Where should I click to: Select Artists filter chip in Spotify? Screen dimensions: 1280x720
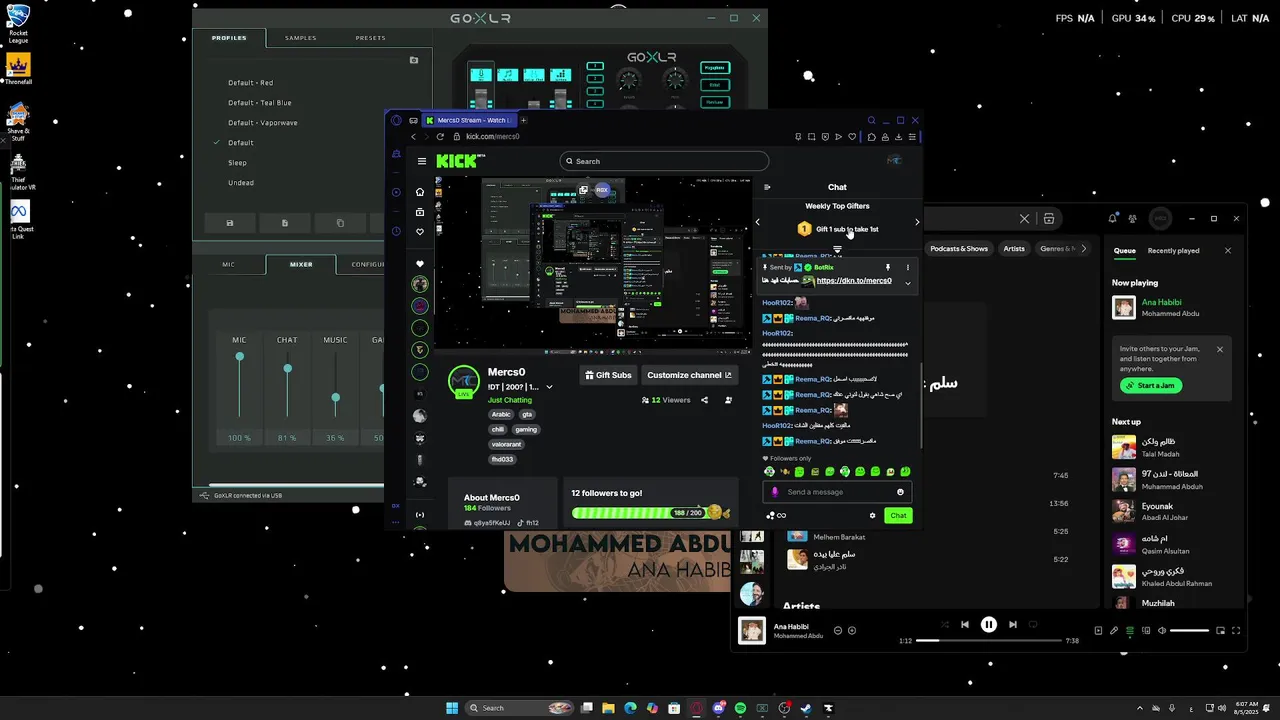pos(1014,248)
